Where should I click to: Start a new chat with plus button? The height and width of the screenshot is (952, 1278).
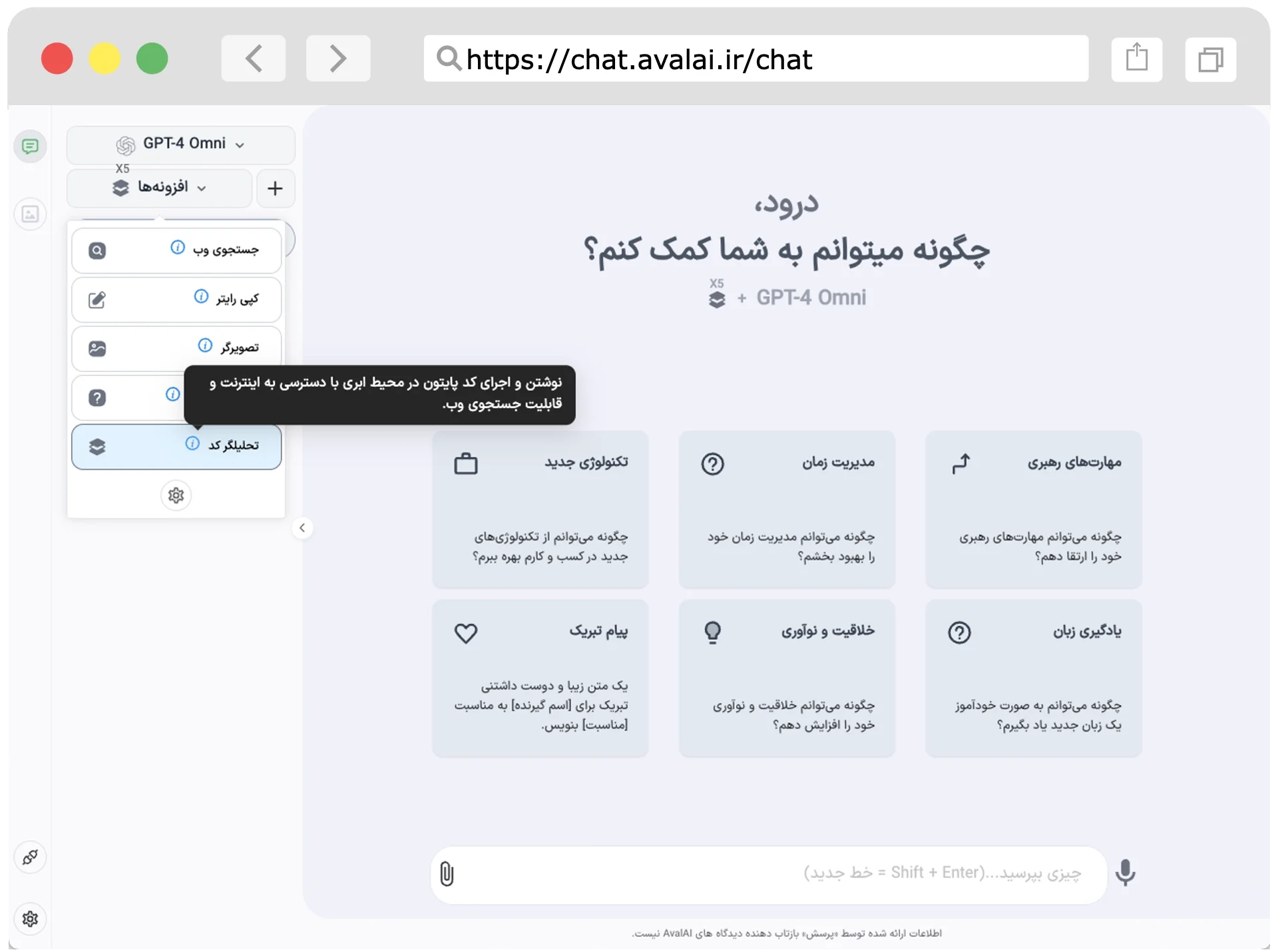(275, 188)
